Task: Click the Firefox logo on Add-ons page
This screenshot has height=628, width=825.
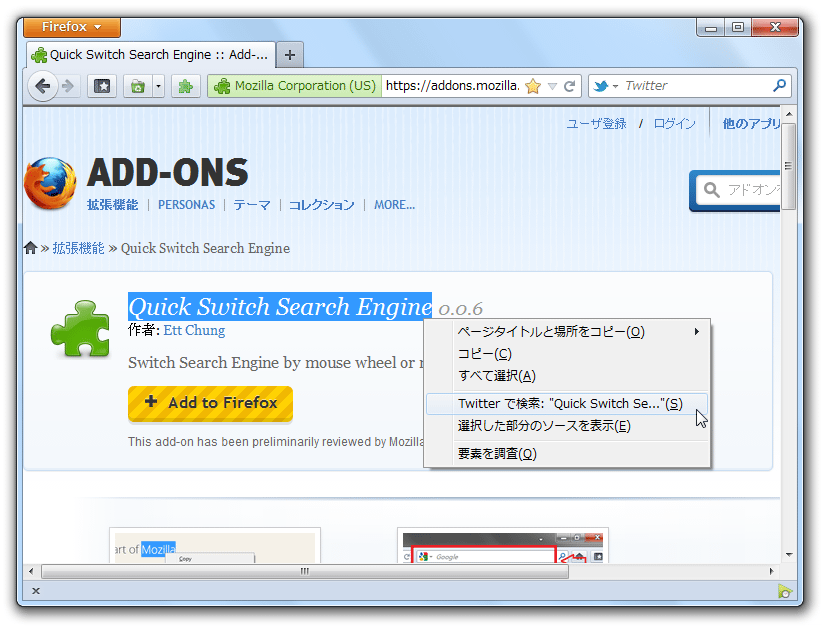Action: pos(50,183)
